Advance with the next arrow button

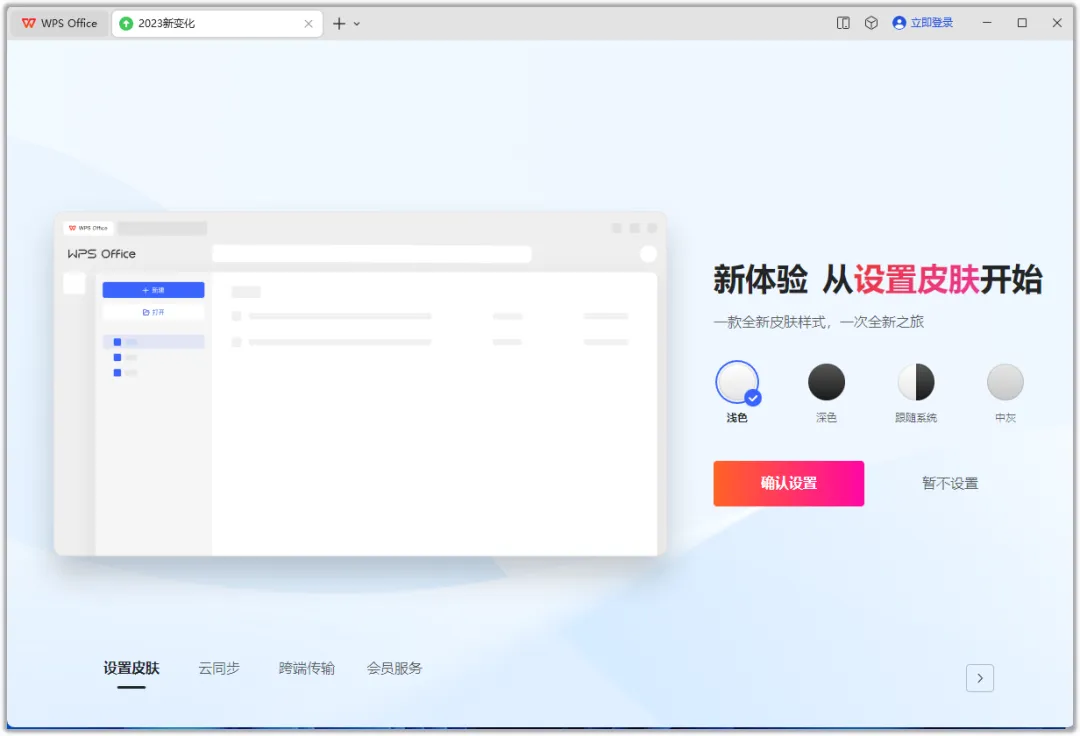980,678
